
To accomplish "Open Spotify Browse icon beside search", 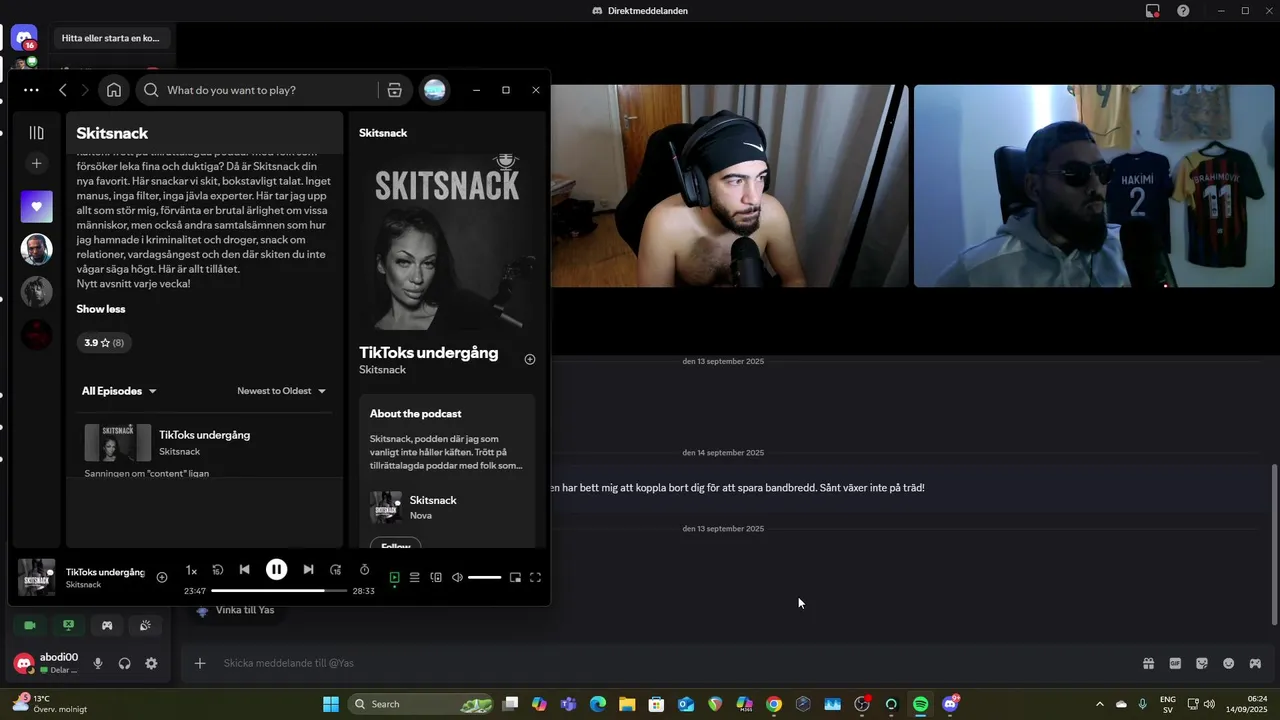I will tap(394, 90).
